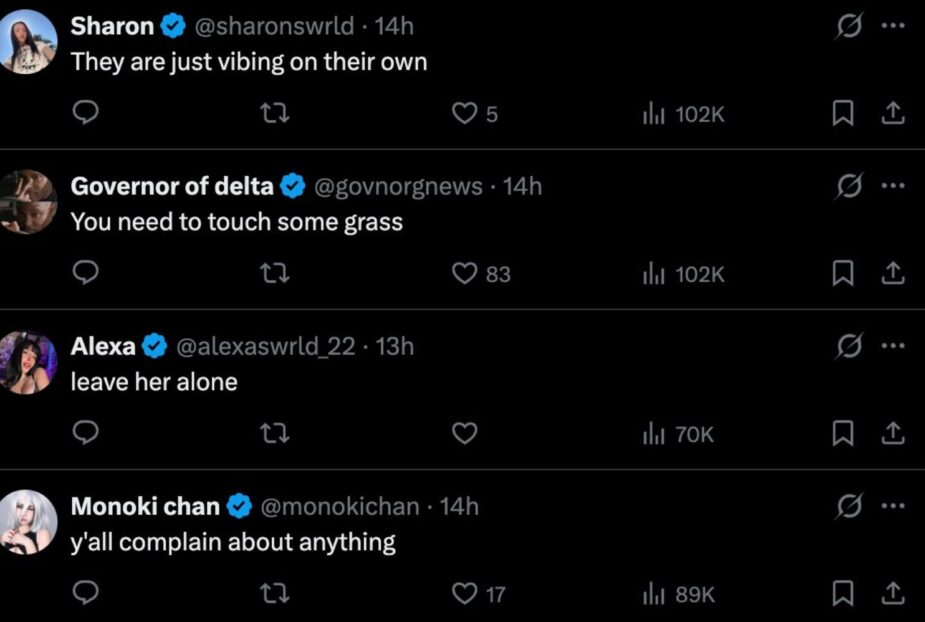This screenshot has width=925, height=622.
Task: Open more options on Sharon's tweet
Action: [x=893, y=27]
